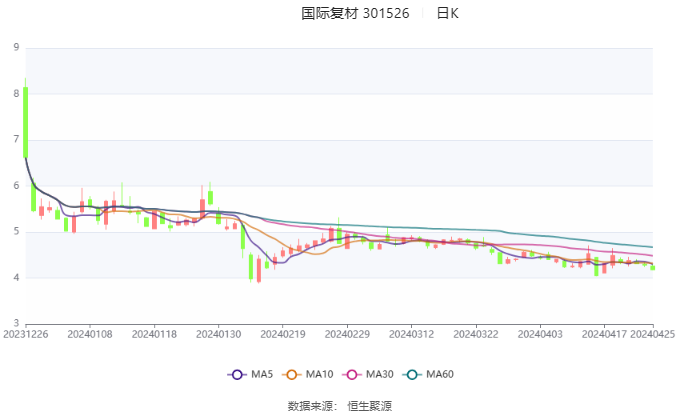Screen dimensions: 680x413
Task: Click the x-axis date 20240219
Action: coord(283,334)
